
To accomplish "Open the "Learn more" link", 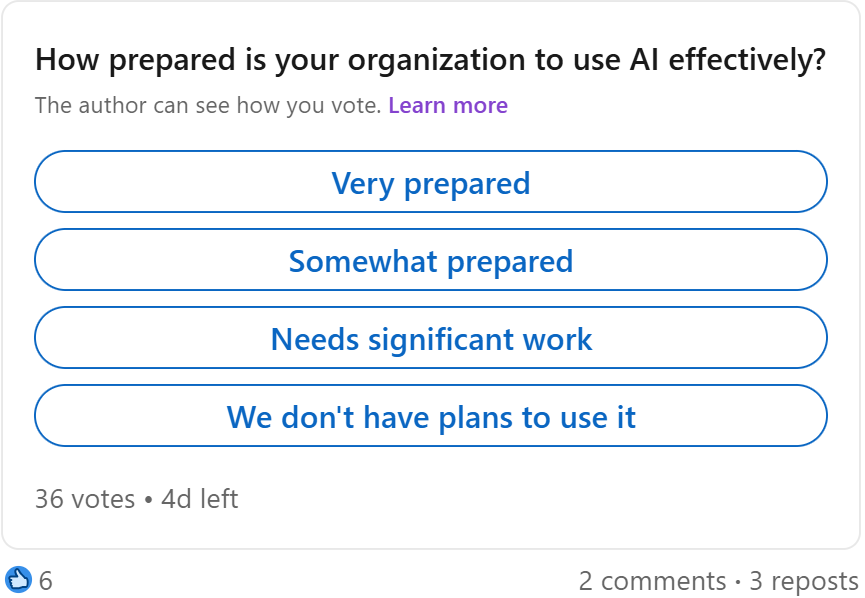I will pos(448,105).
